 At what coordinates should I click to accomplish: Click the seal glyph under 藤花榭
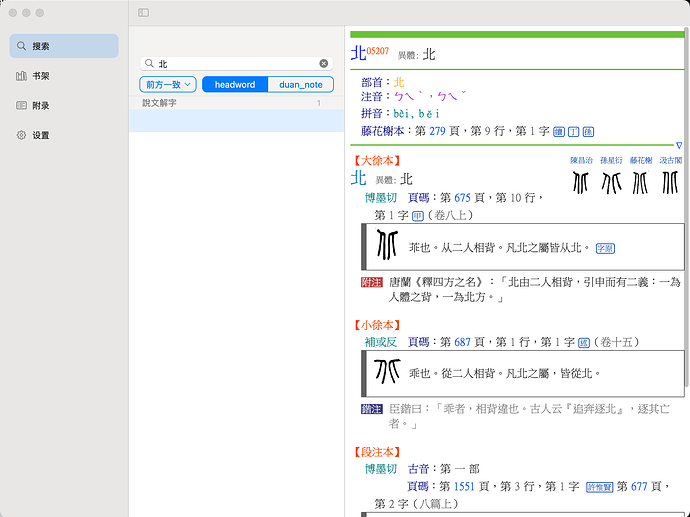[x=640, y=183]
